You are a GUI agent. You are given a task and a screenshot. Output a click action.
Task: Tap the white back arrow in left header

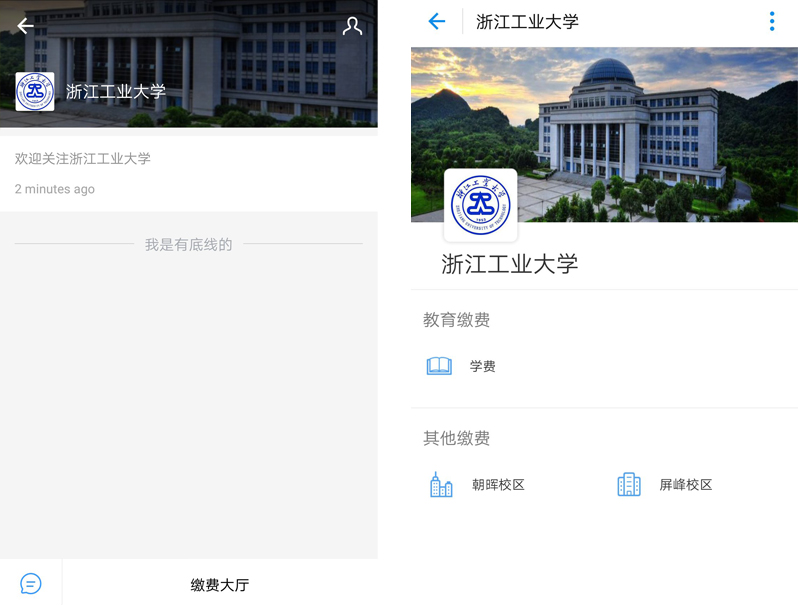tap(25, 26)
